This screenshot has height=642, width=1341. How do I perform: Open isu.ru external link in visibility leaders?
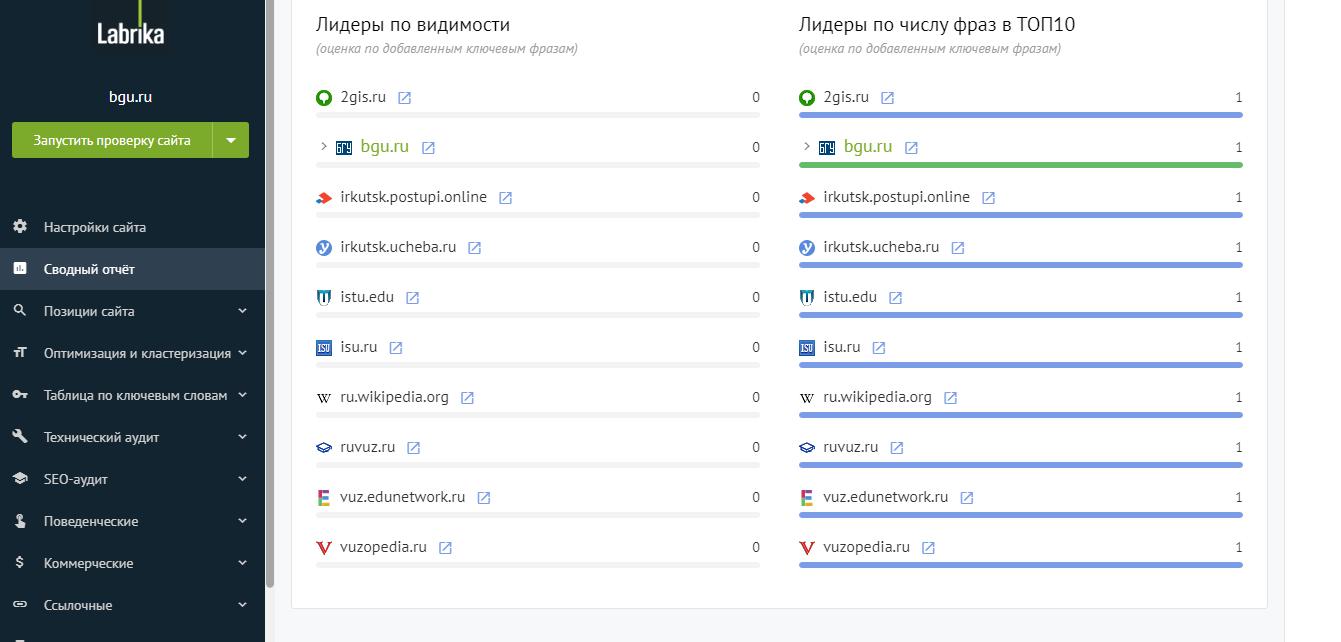point(396,348)
